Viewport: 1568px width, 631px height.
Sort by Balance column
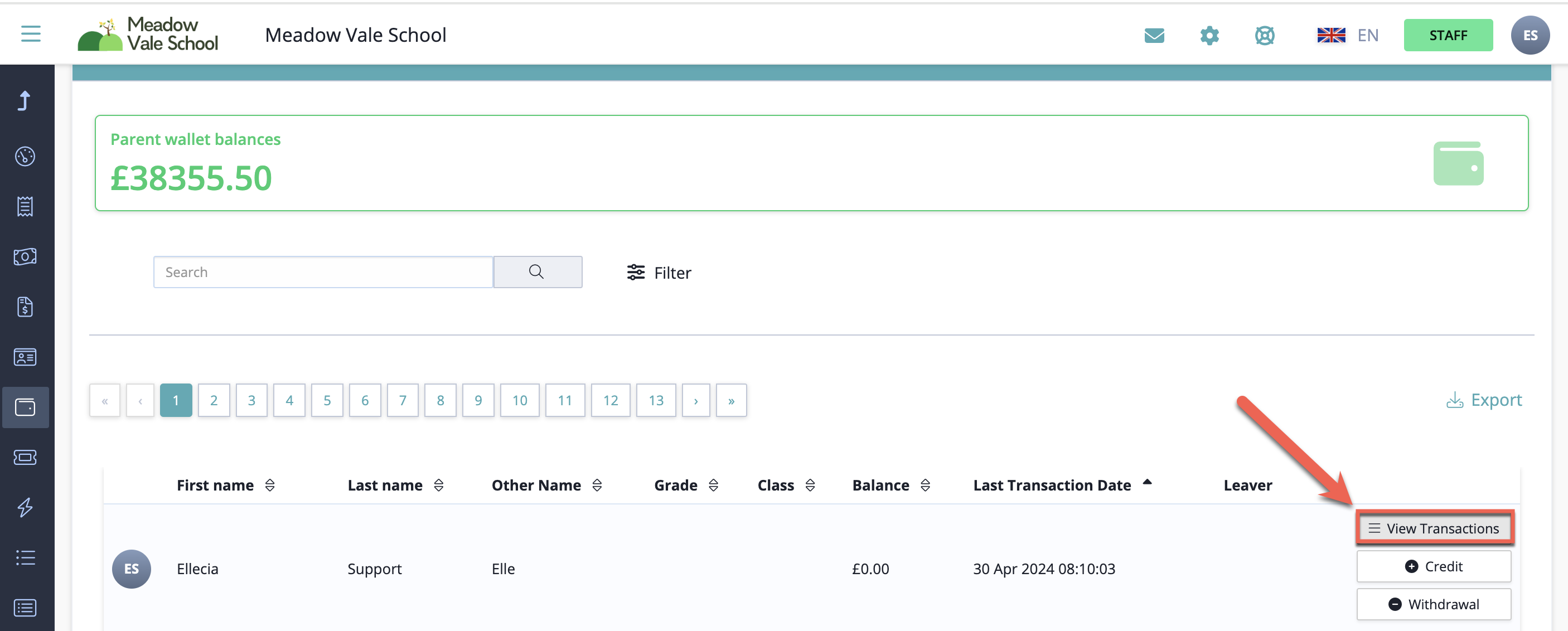[891, 485]
